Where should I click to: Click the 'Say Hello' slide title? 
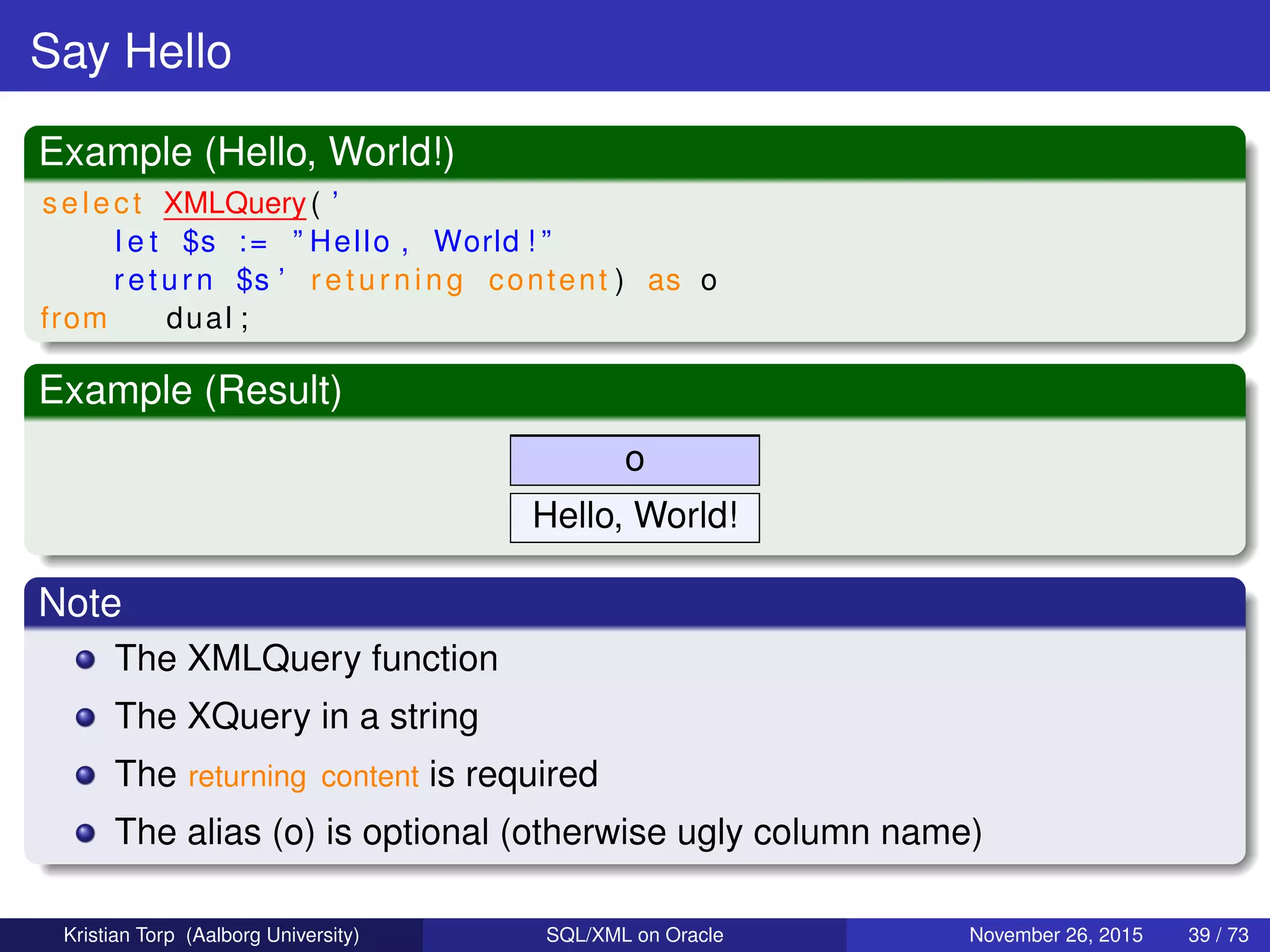(131, 51)
